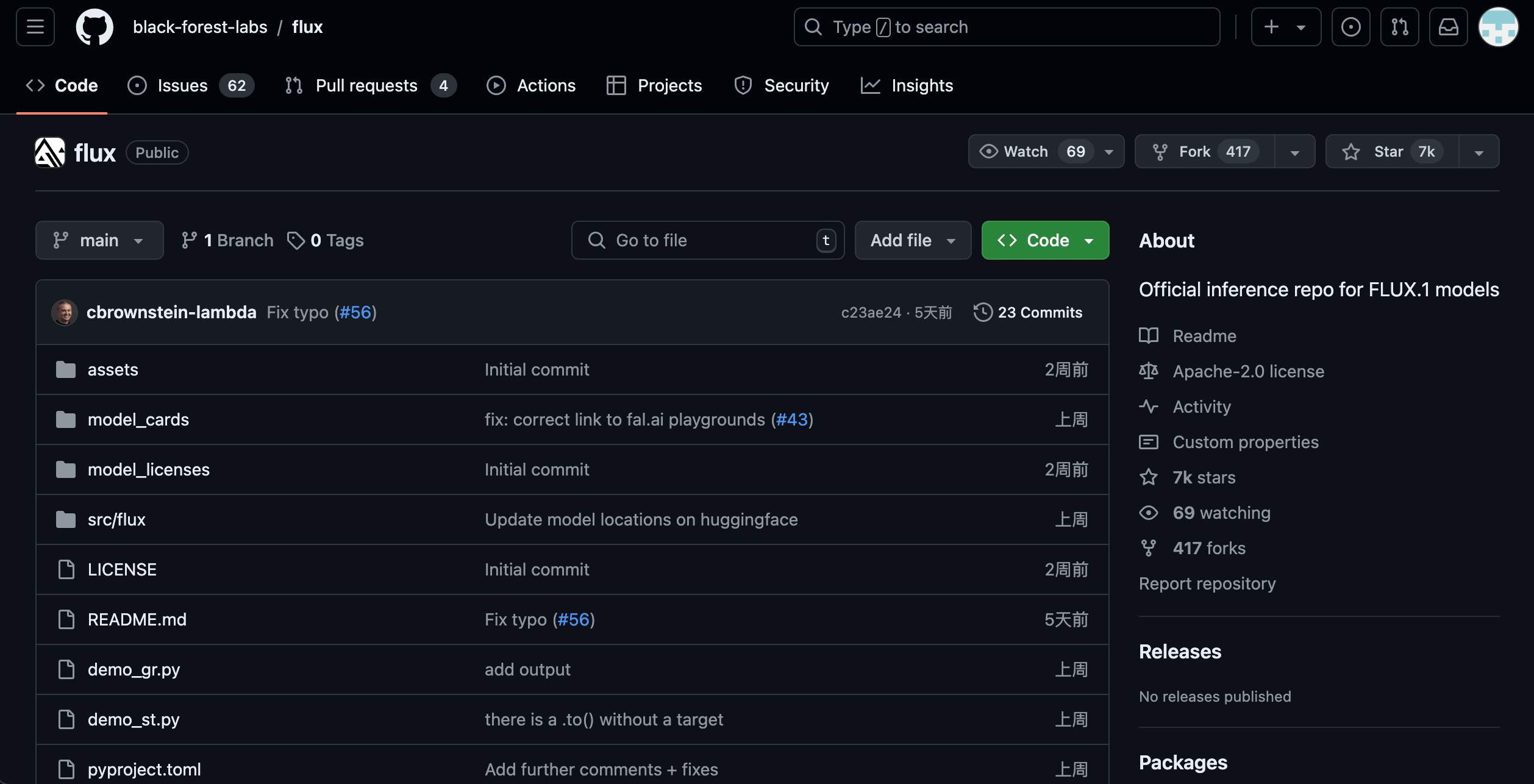View the 0 Tags list
Screen dimensions: 1534x784
pos(326,240)
